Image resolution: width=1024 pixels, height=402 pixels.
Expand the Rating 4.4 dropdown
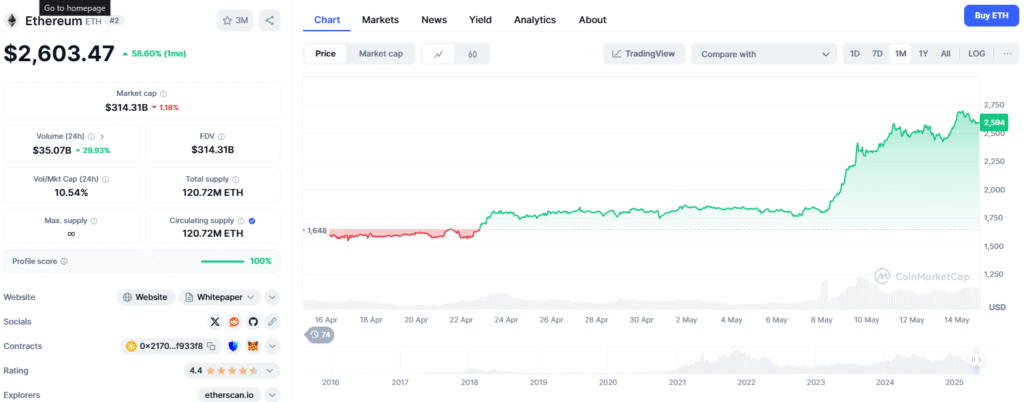pyautogui.click(x=232, y=371)
